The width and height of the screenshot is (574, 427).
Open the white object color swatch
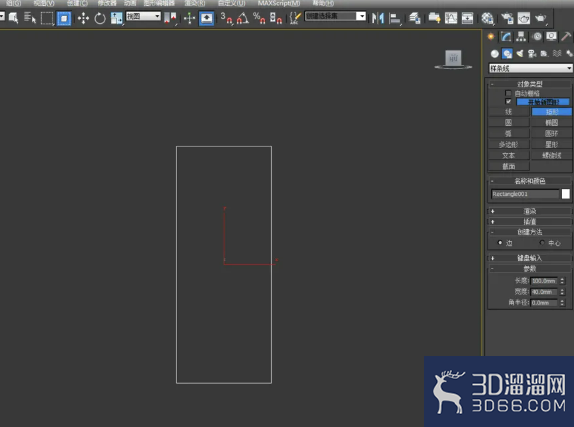566,194
